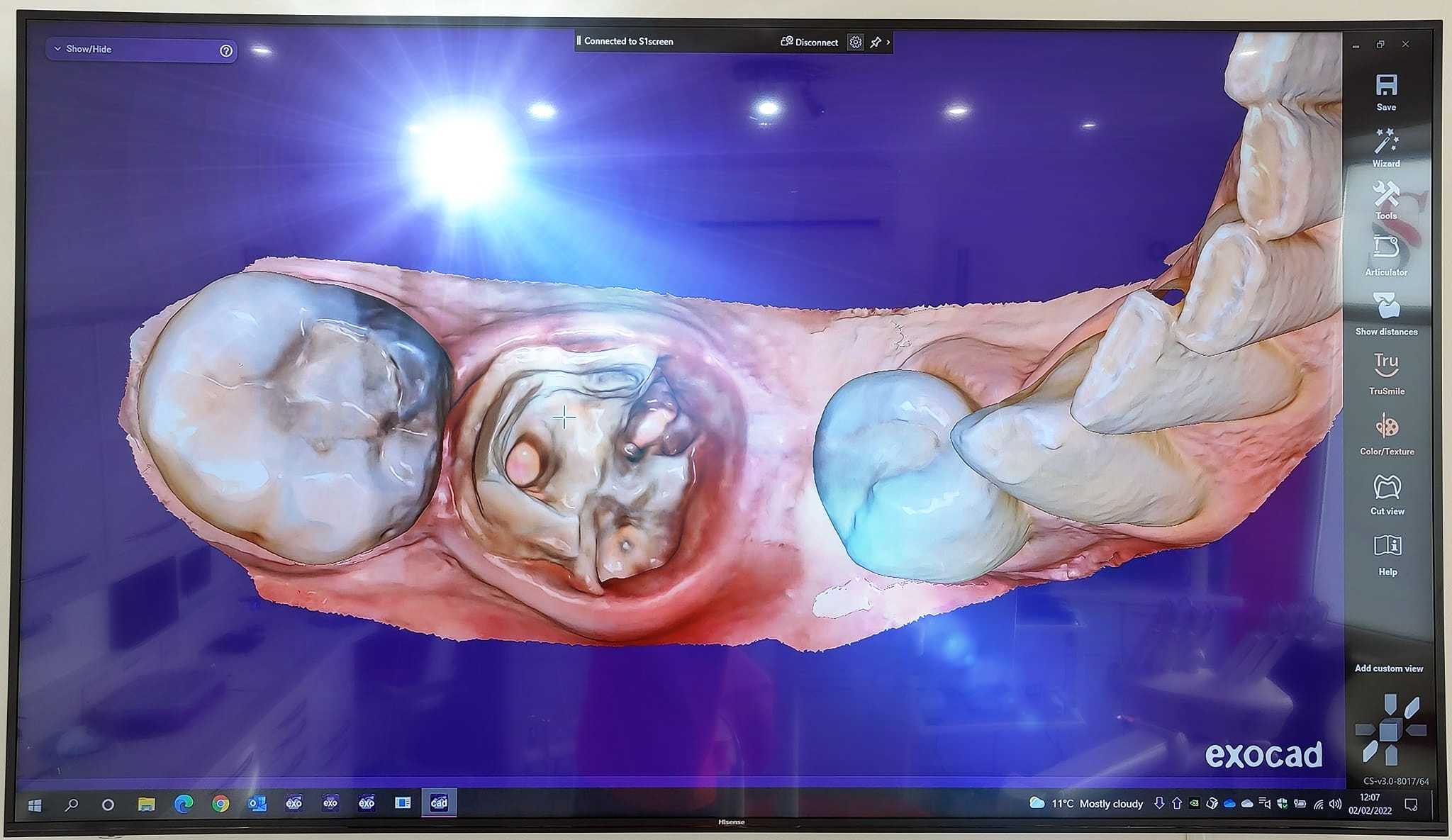Switch to the active cad taskbar app
1452x840 pixels.
coord(439,803)
